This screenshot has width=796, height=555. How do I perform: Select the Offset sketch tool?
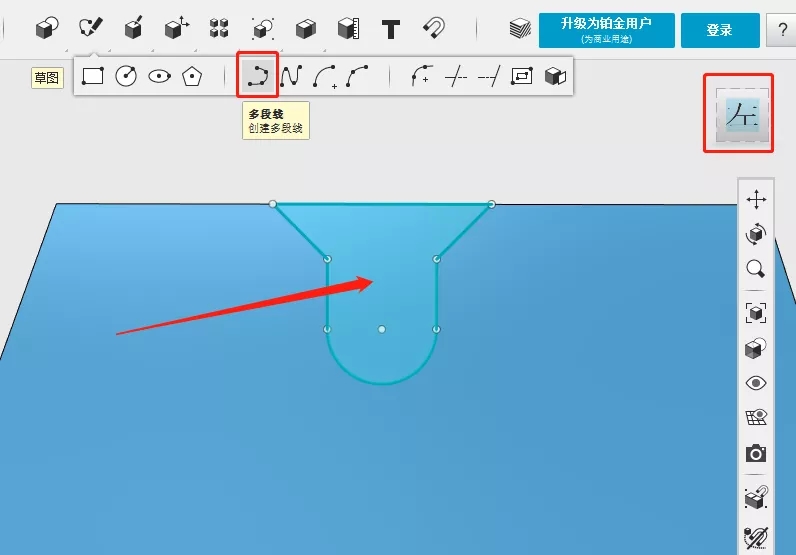point(521,76)
